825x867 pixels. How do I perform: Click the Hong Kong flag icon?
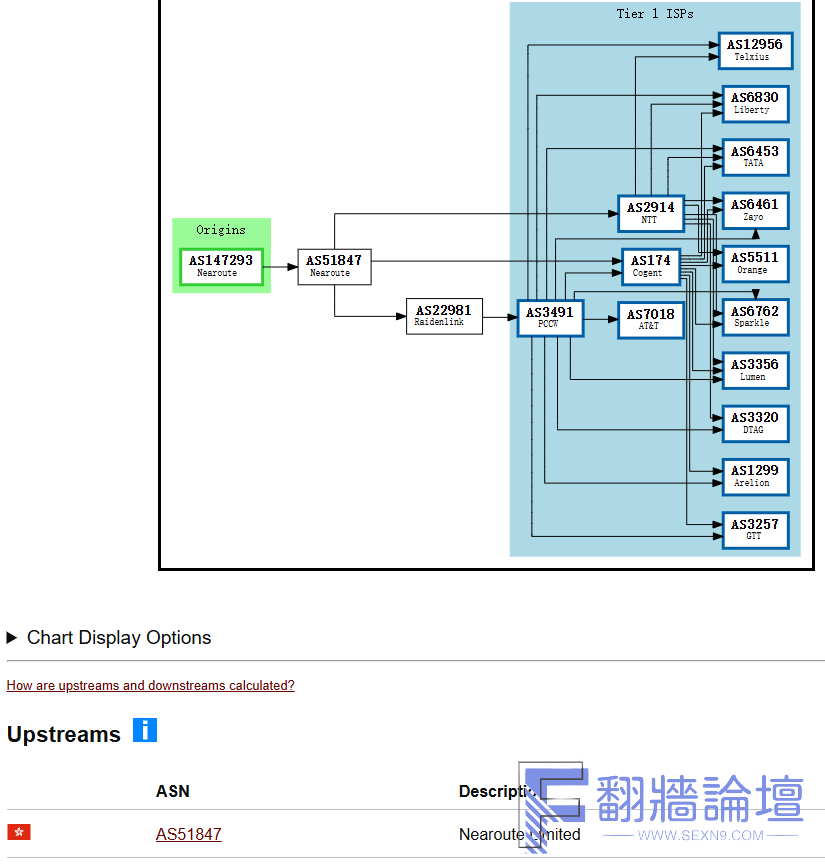[19, 832]
